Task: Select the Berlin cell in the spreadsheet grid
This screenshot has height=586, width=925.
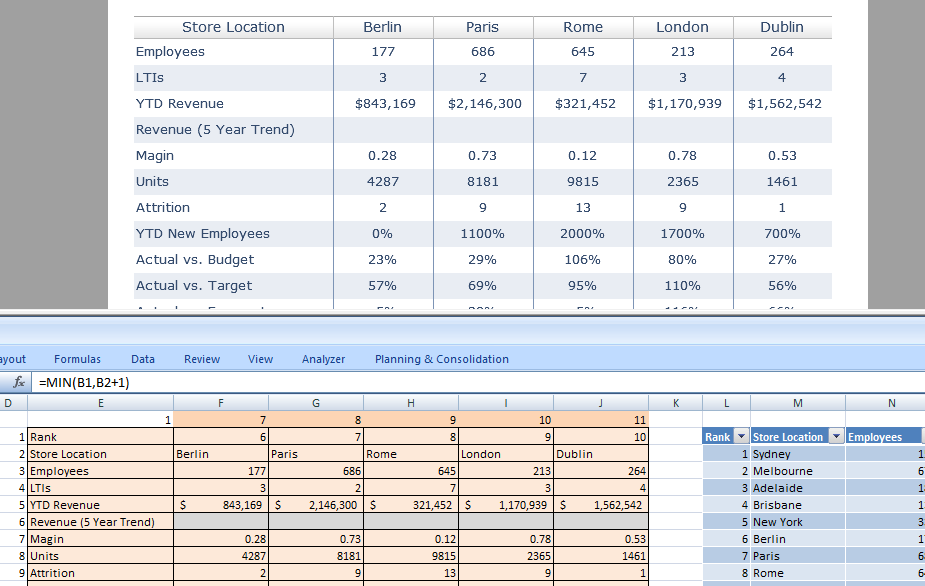Action: (221, 454)
